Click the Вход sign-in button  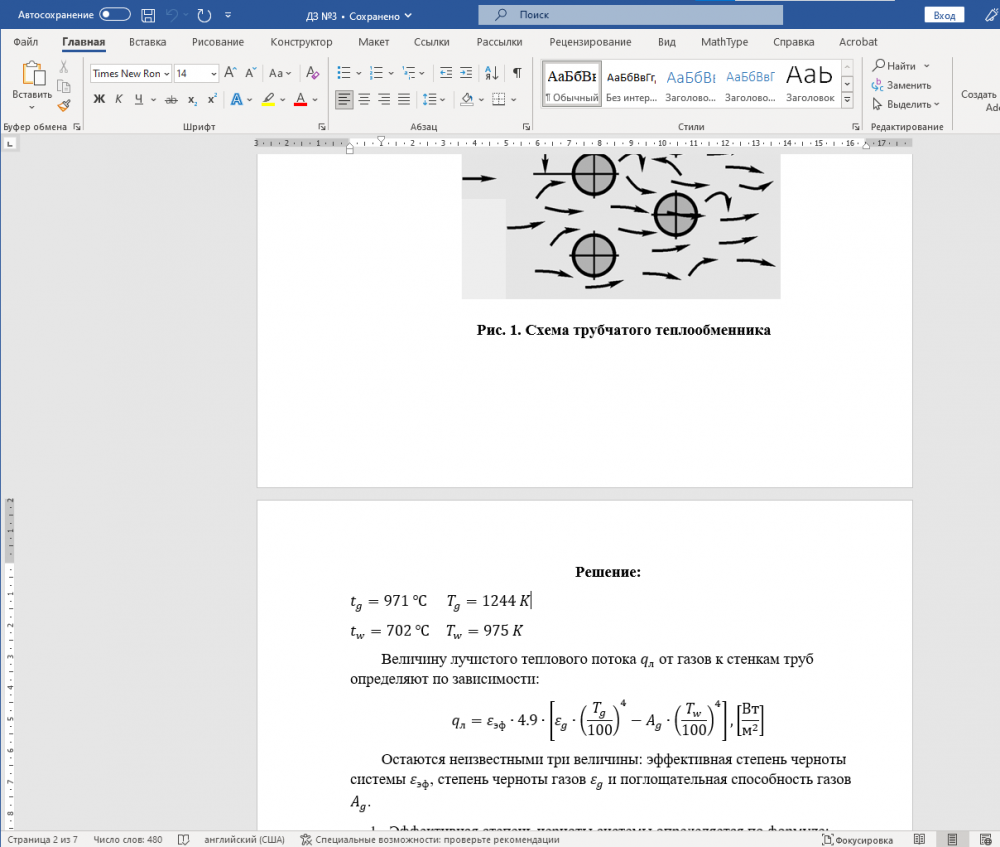tap(944, 15)
